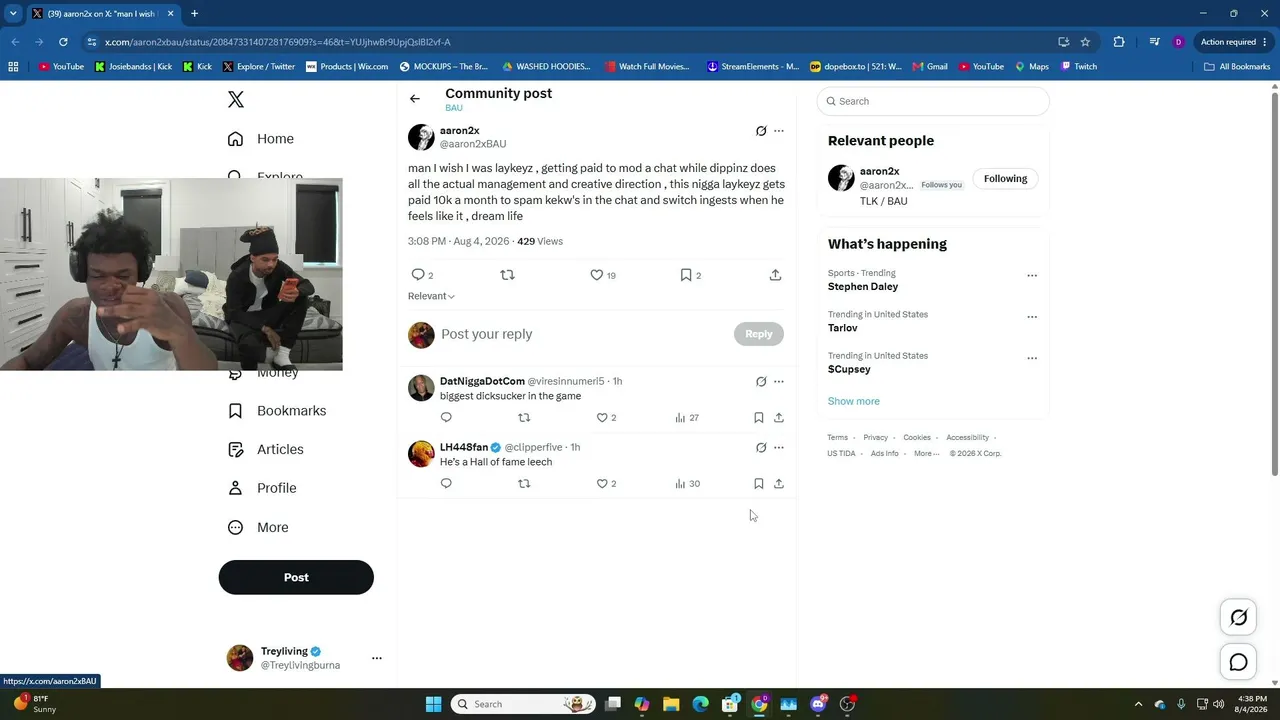Repost LH44Sfan's reply
Image resolution: width=1280 pixels, height=720 pixels.
click(x=524, y=484)
